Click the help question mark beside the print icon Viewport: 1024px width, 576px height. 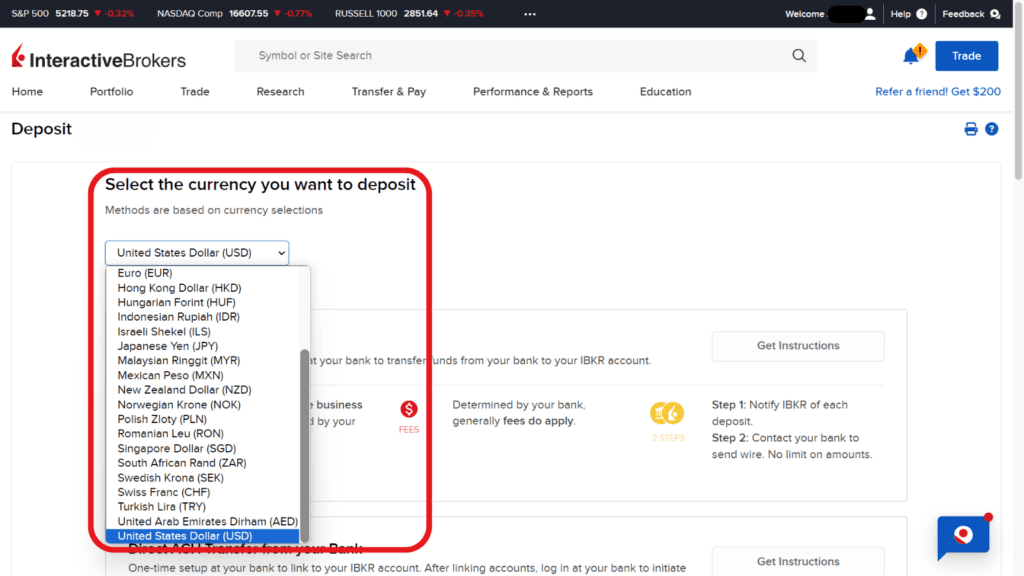pyautogui.click(x=991, y=128)
